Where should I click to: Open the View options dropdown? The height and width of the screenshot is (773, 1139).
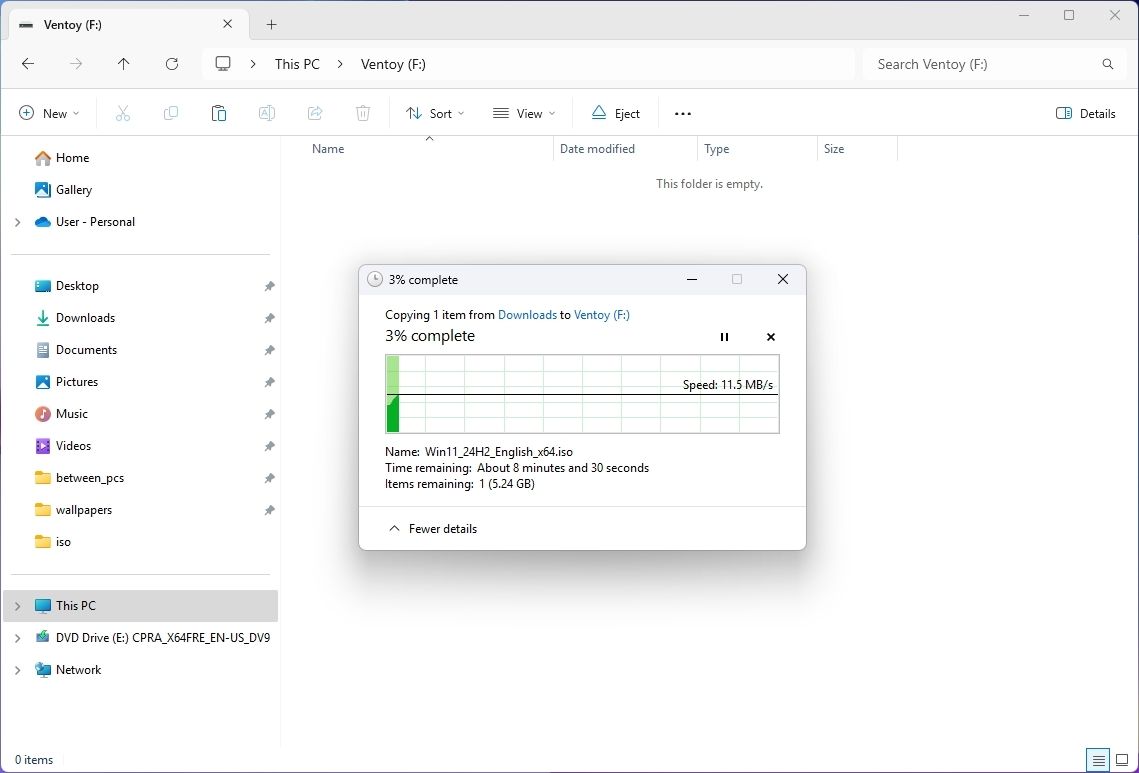(x=523, y=113)
